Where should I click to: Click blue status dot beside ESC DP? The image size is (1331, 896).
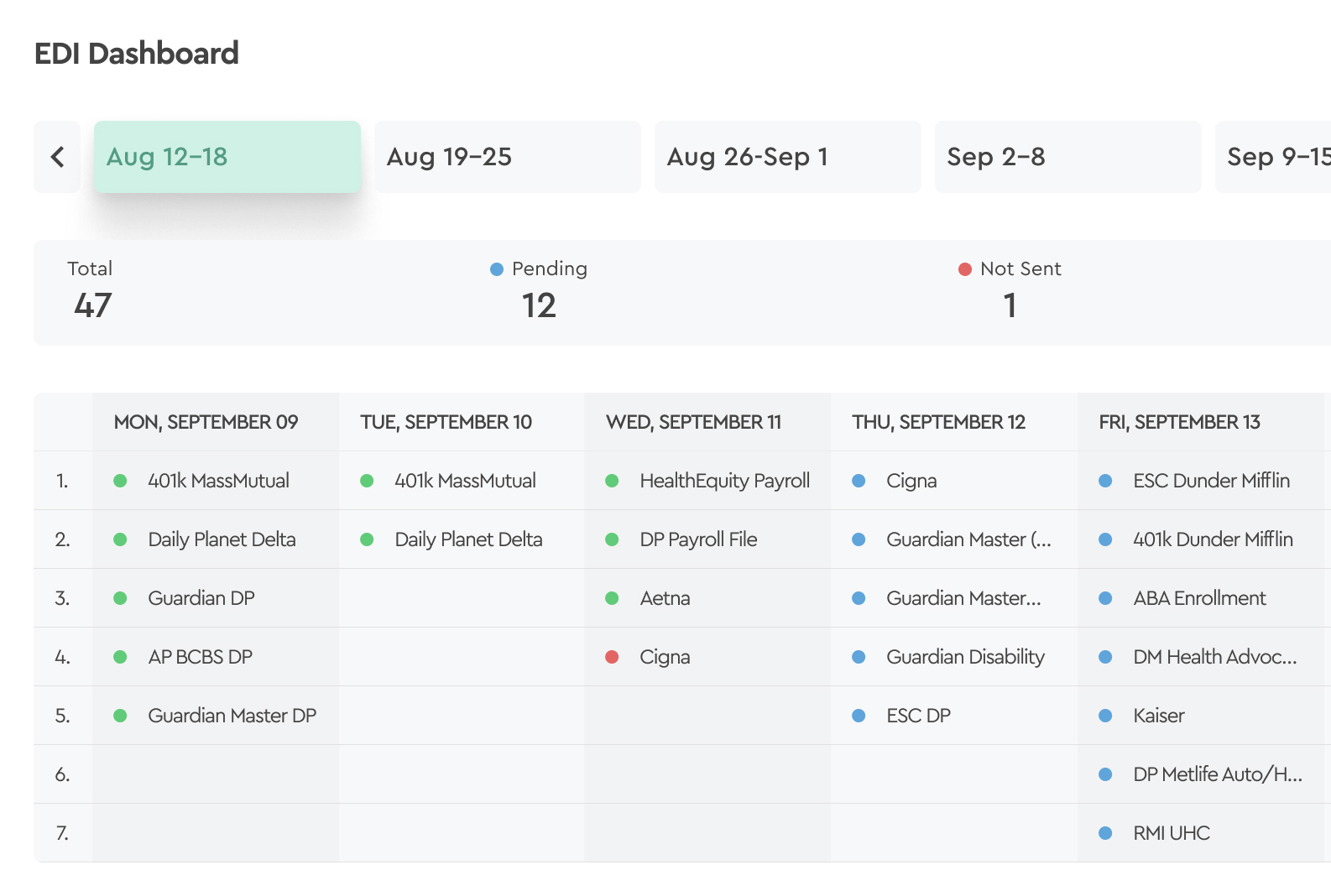[859, 716]
